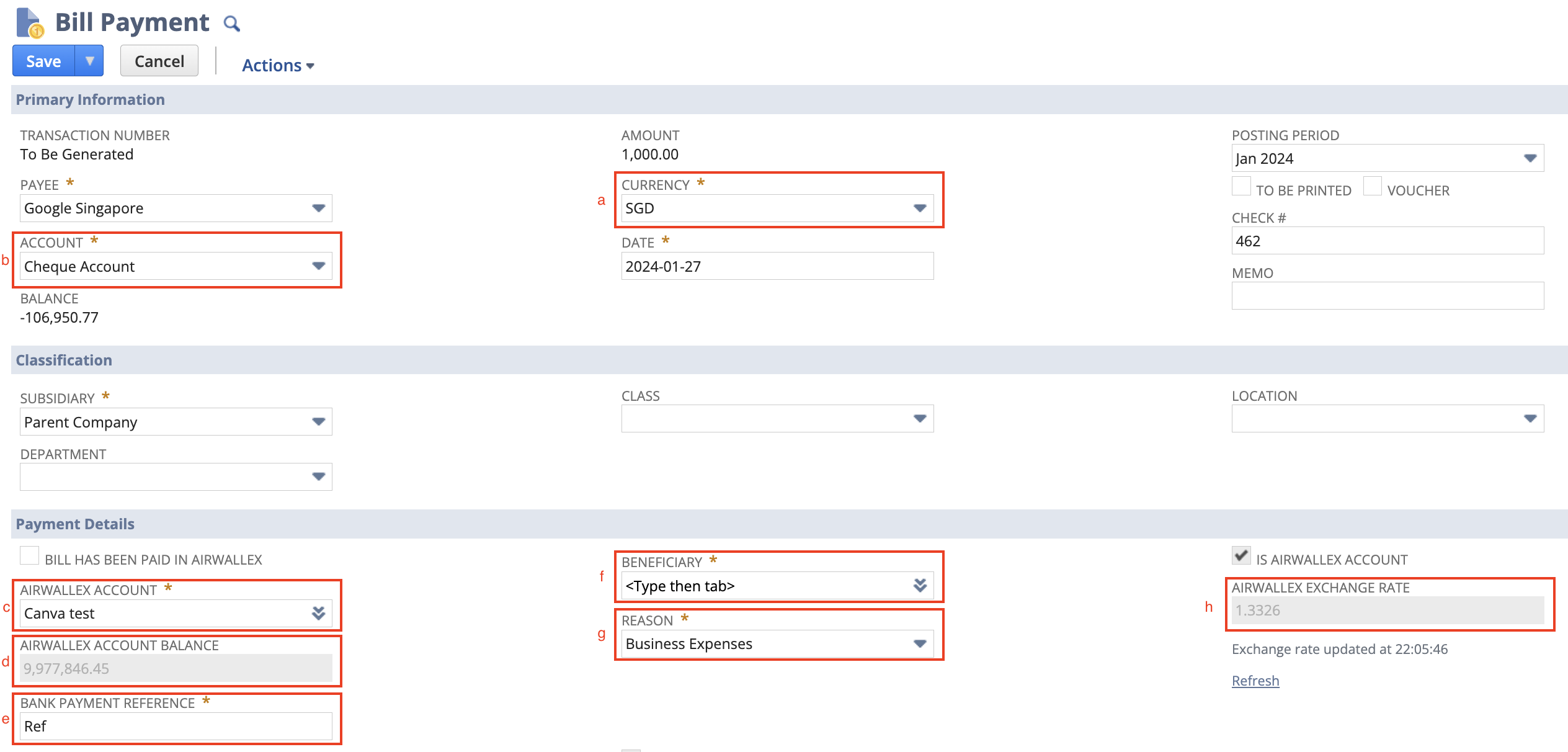Image resolution: width=1568 pixels, height=752 pixels.
Task: Click the Payee dropdown arrow icon
Action: coord(318,208)
